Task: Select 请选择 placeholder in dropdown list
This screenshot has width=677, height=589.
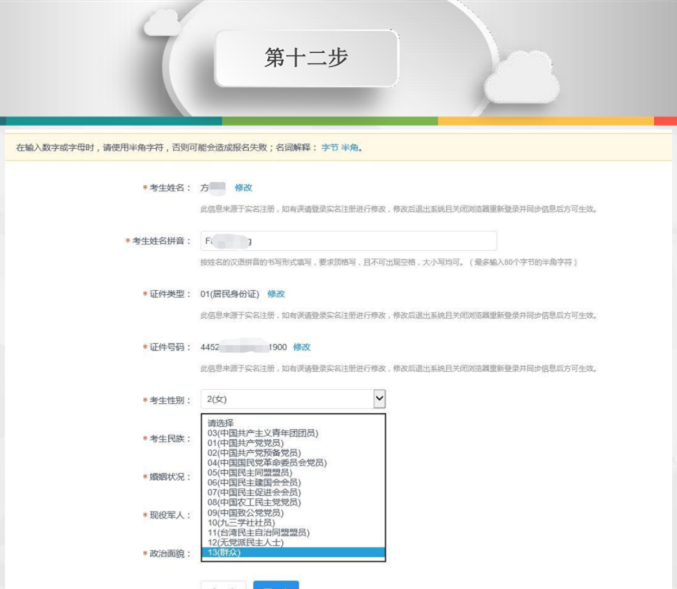Action: (220, 423)
